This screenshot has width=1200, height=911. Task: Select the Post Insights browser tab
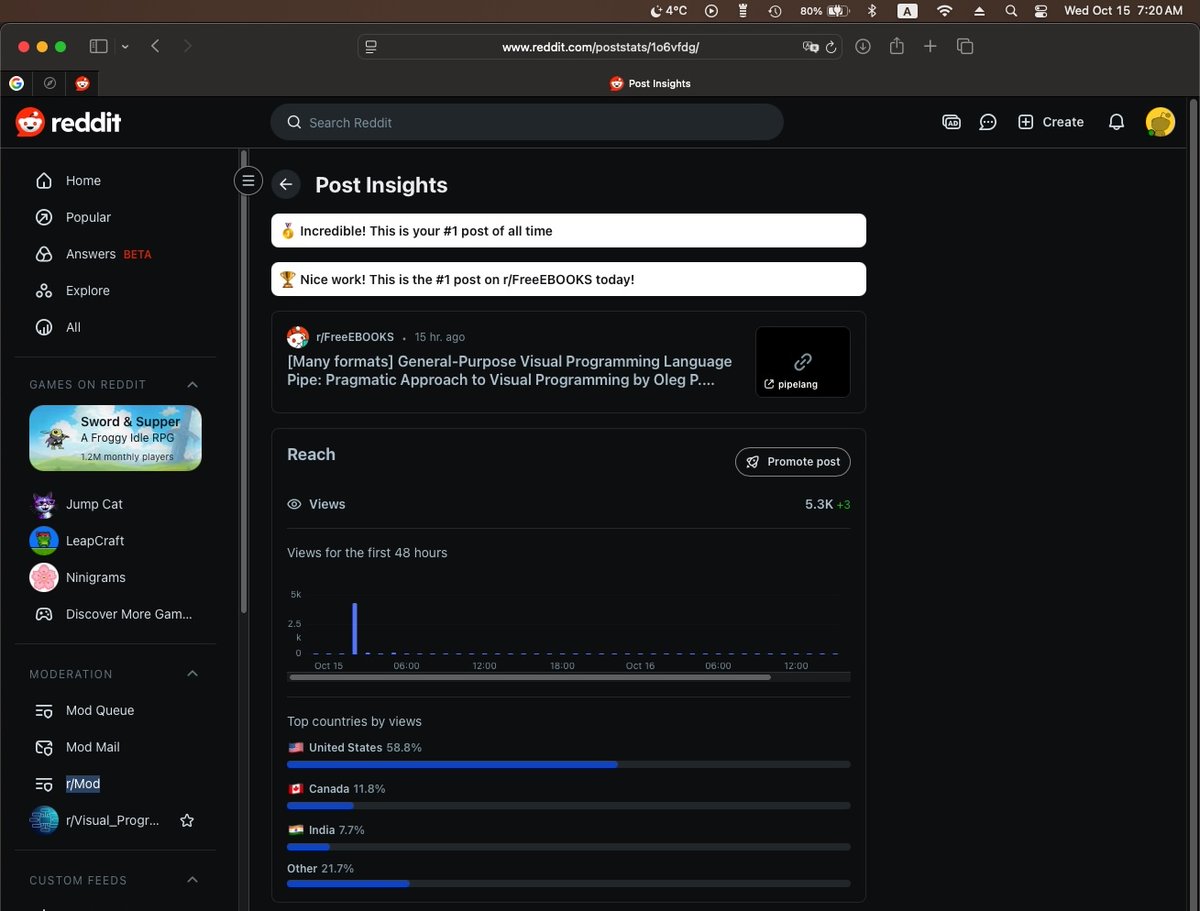click(x=650, y=83)
